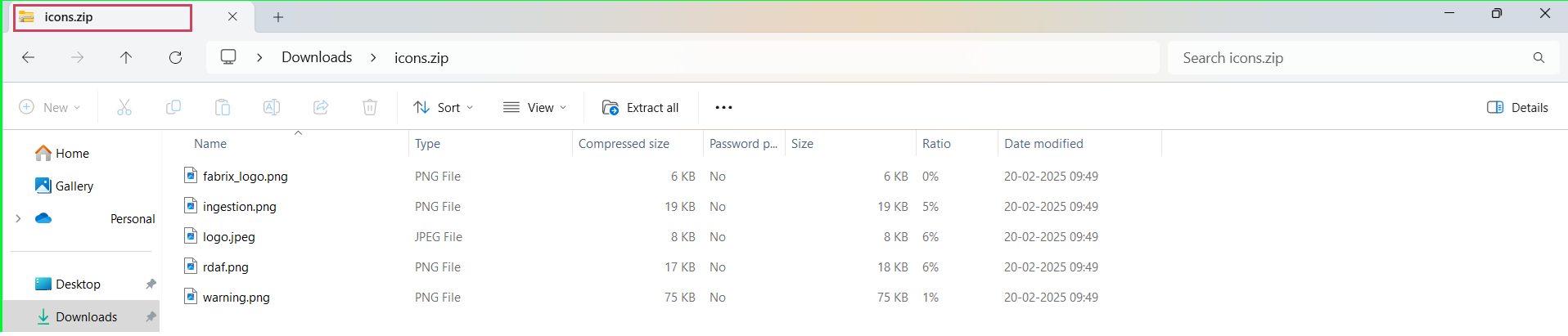The width and height of the screenshot is (1568, 336).
Task: Add a new tab
Action: [x=278, y=17]
